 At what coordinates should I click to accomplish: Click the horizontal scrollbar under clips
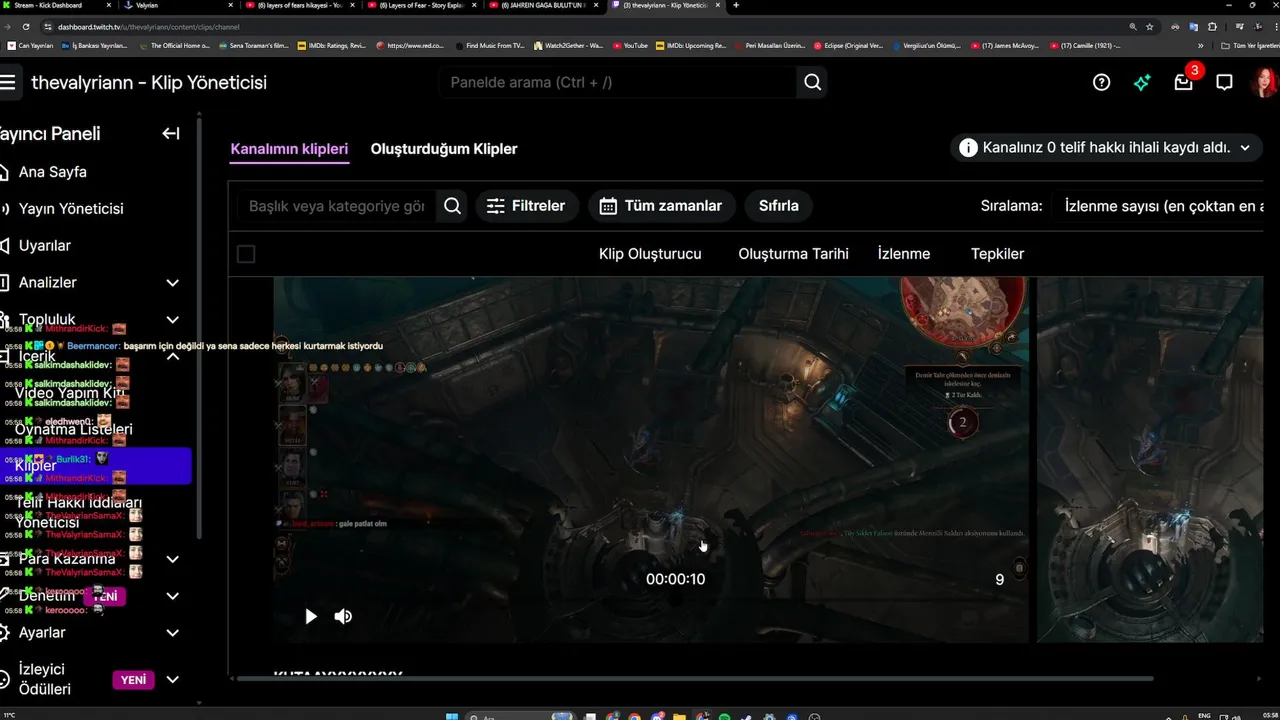693,679
